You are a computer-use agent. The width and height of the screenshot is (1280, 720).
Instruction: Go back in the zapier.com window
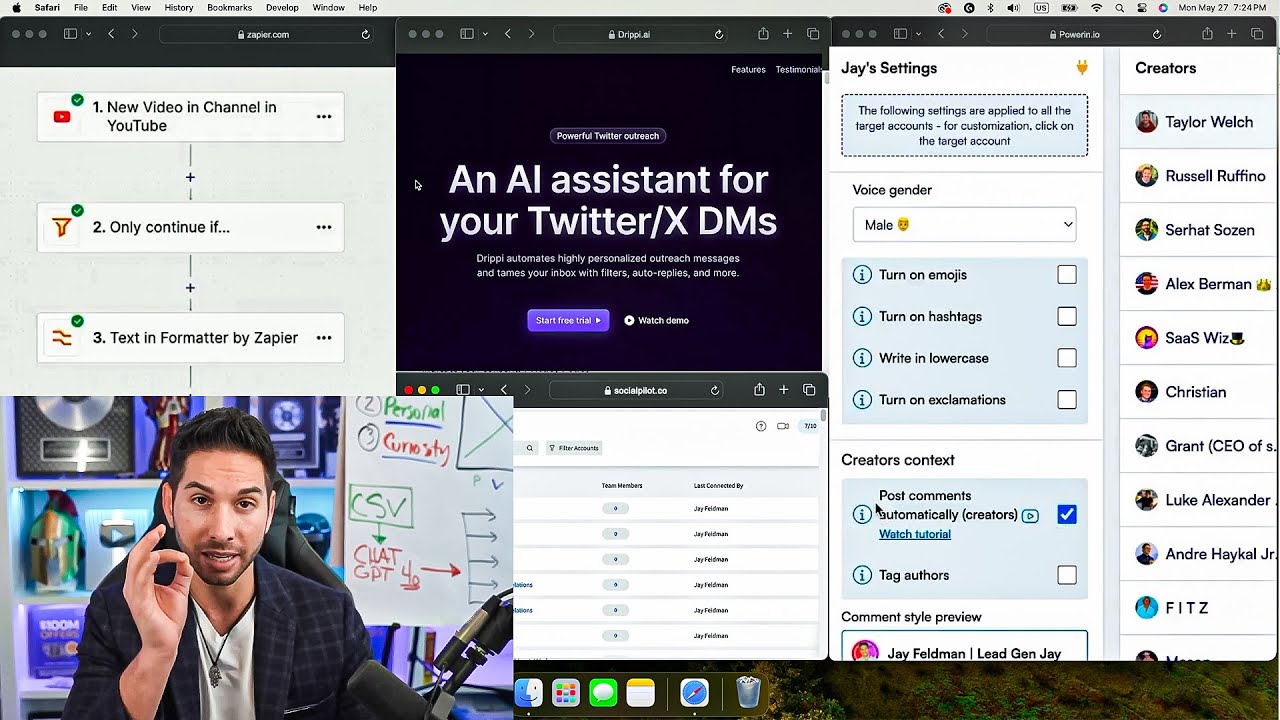[x=111, y=34]
